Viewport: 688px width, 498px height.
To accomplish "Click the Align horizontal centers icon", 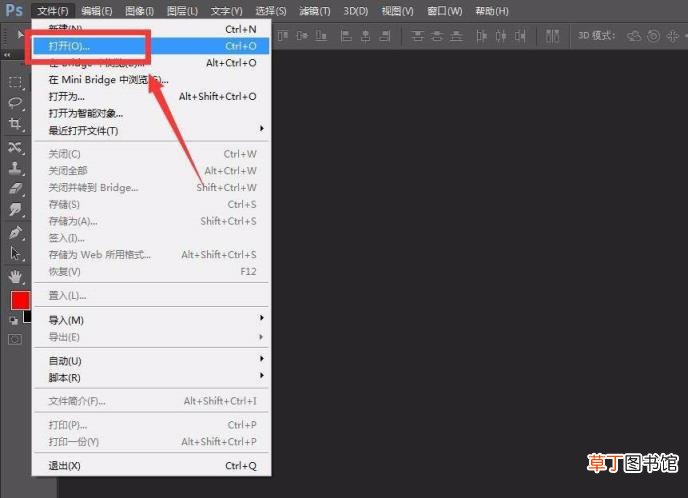I will 366,36.
